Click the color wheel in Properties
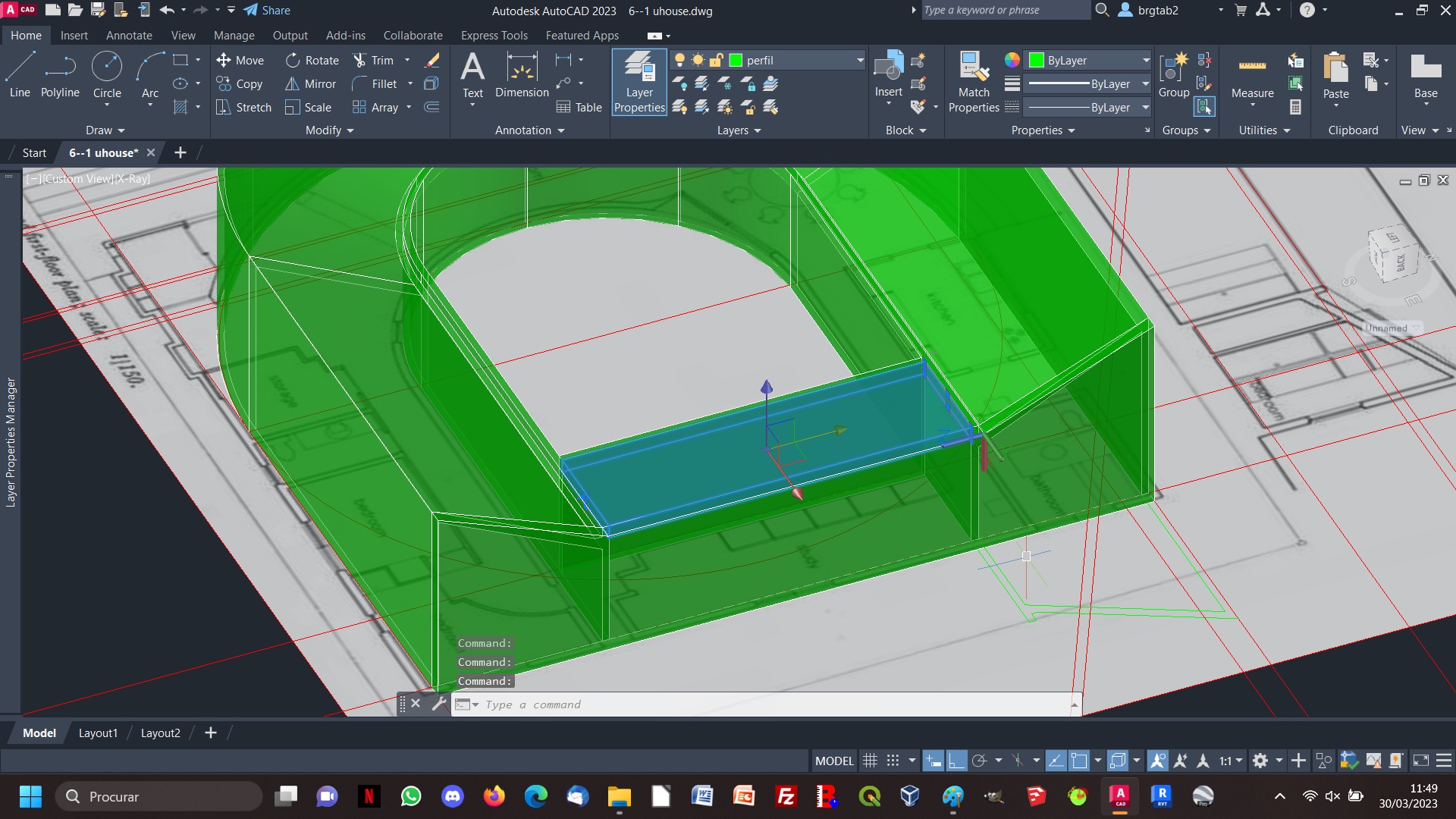The image size is (1456, 819). (x=1012, y=60)
